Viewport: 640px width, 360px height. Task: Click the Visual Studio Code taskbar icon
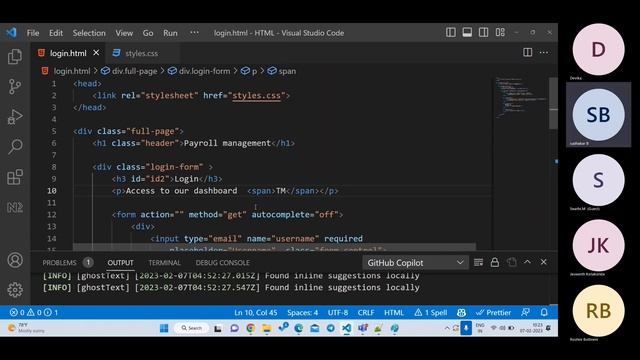pyautogui.click(x=347, y=328)
